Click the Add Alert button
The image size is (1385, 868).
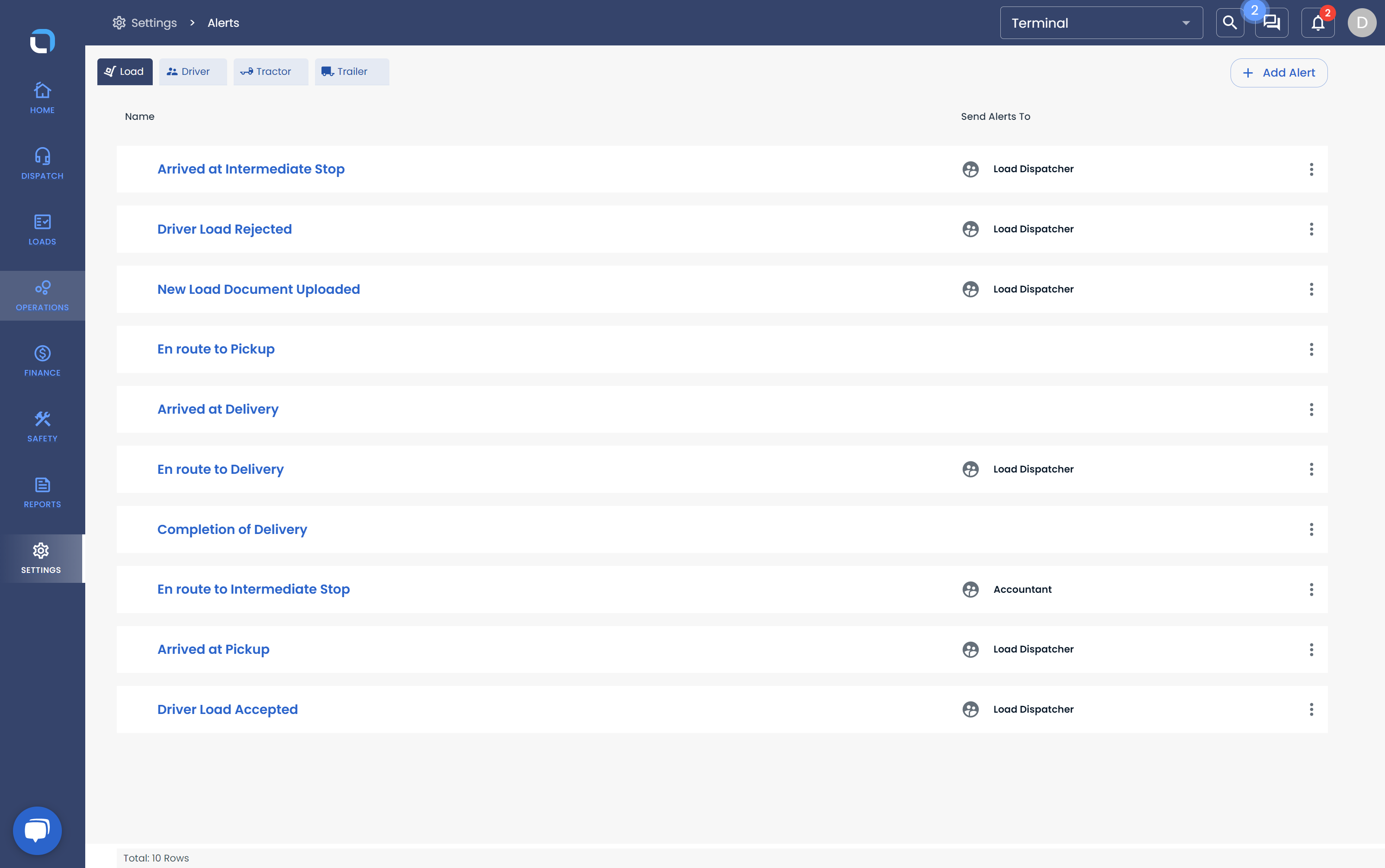[1278, 73]
